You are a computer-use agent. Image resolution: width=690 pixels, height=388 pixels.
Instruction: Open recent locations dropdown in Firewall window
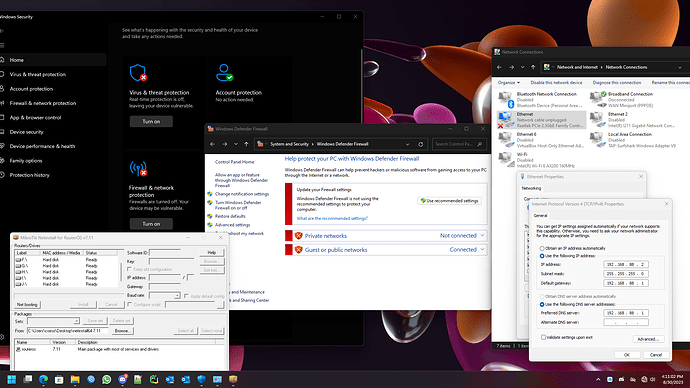click(x=236, y=144)
